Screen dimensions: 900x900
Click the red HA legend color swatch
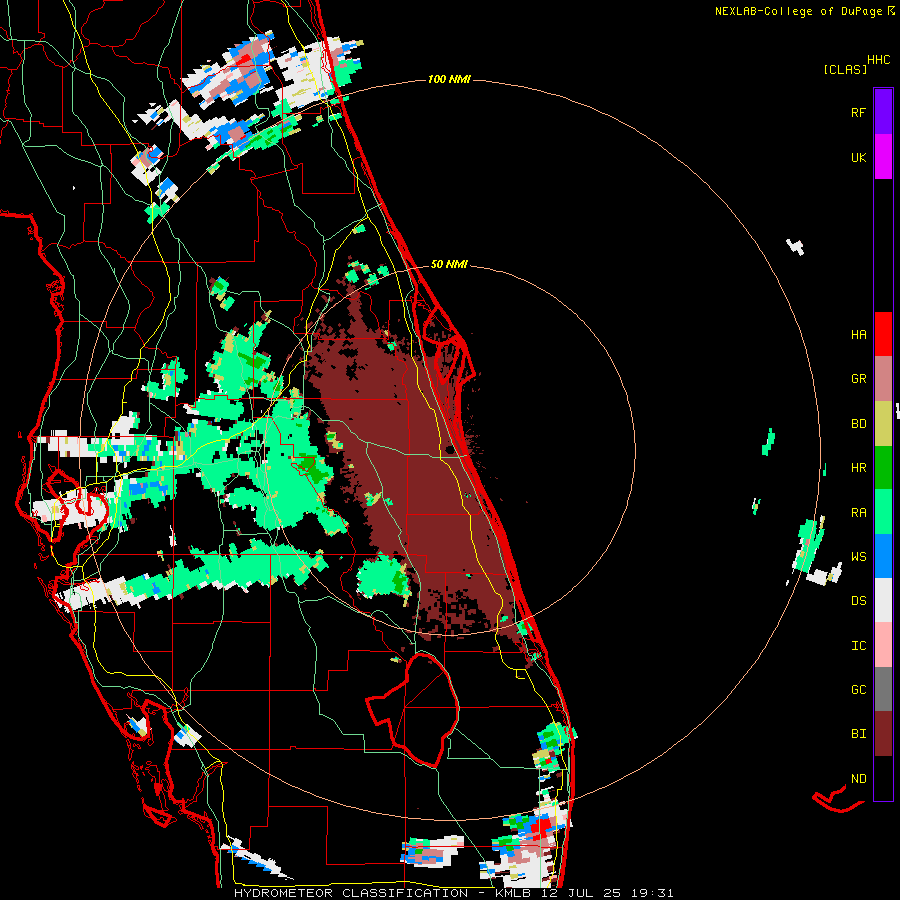883,334
